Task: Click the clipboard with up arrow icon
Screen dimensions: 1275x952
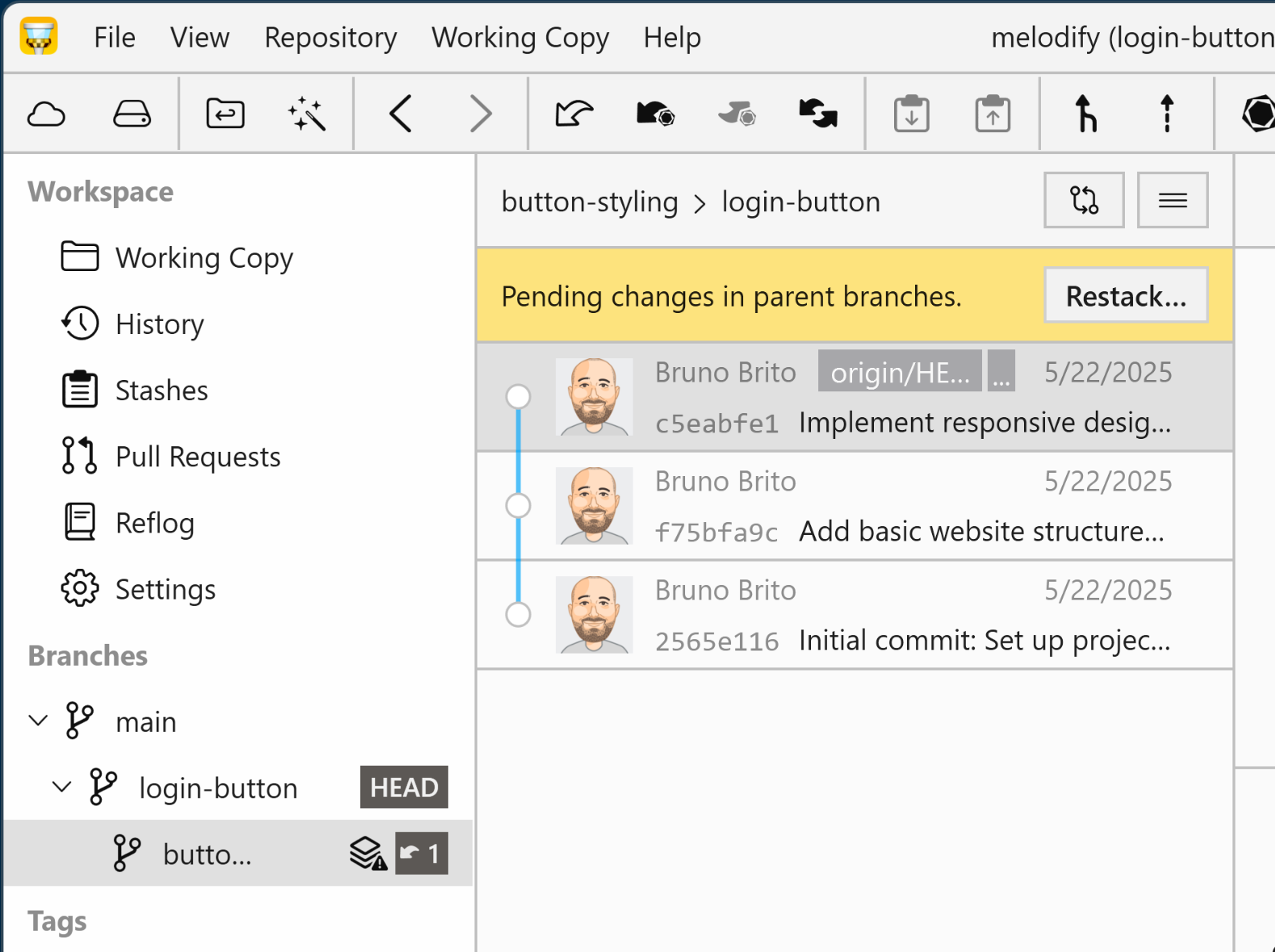Action: 992,114
